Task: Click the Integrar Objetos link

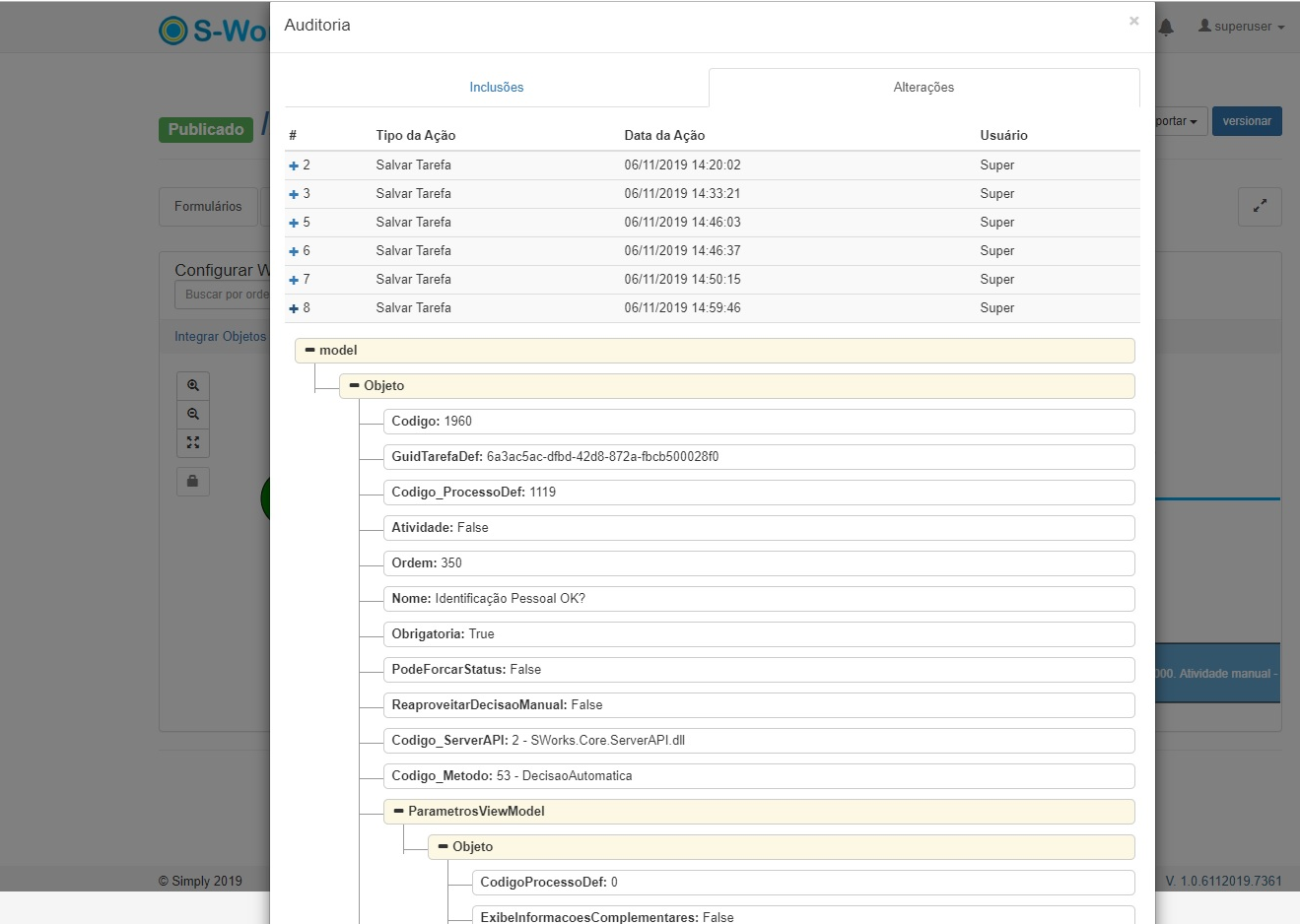Action: [x=221, y=336]
